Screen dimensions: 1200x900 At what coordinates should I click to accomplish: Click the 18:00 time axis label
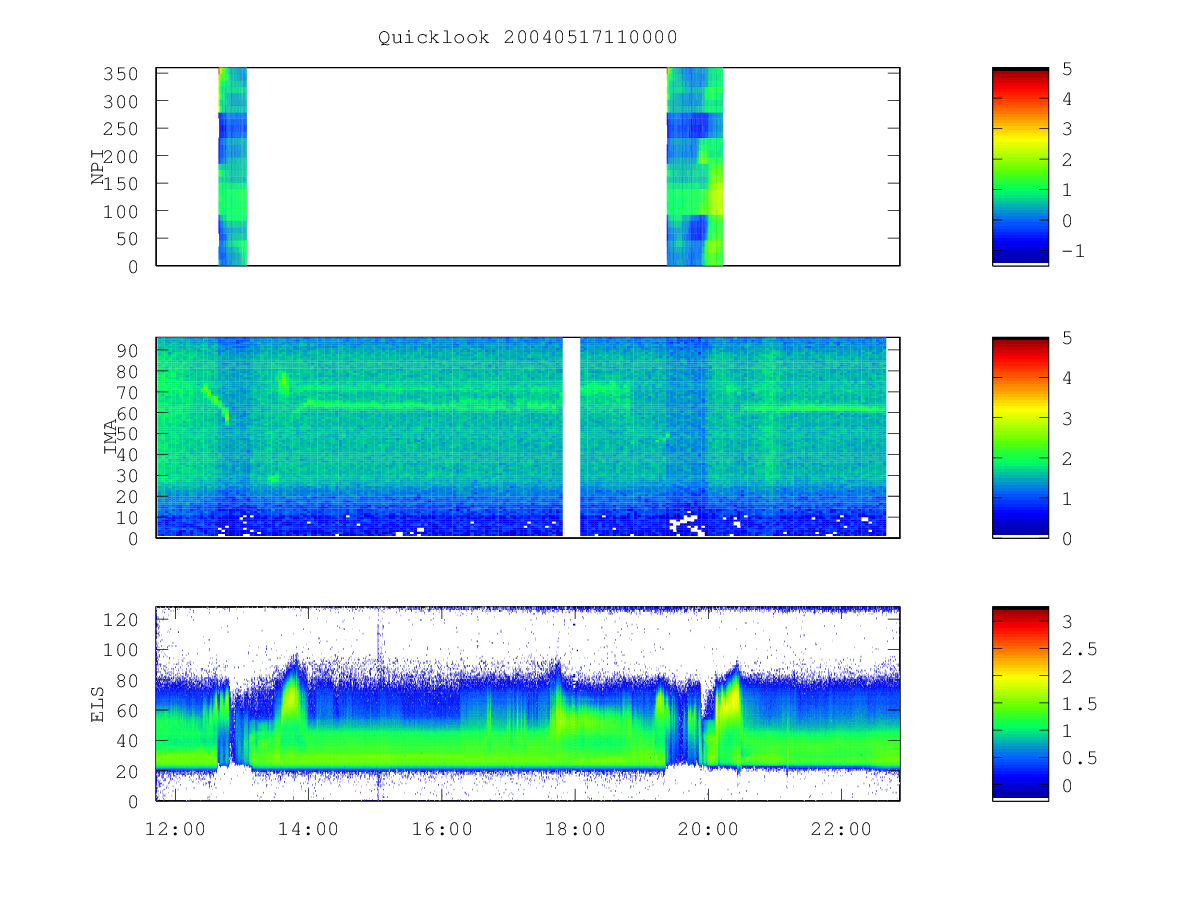coord(575,829)
